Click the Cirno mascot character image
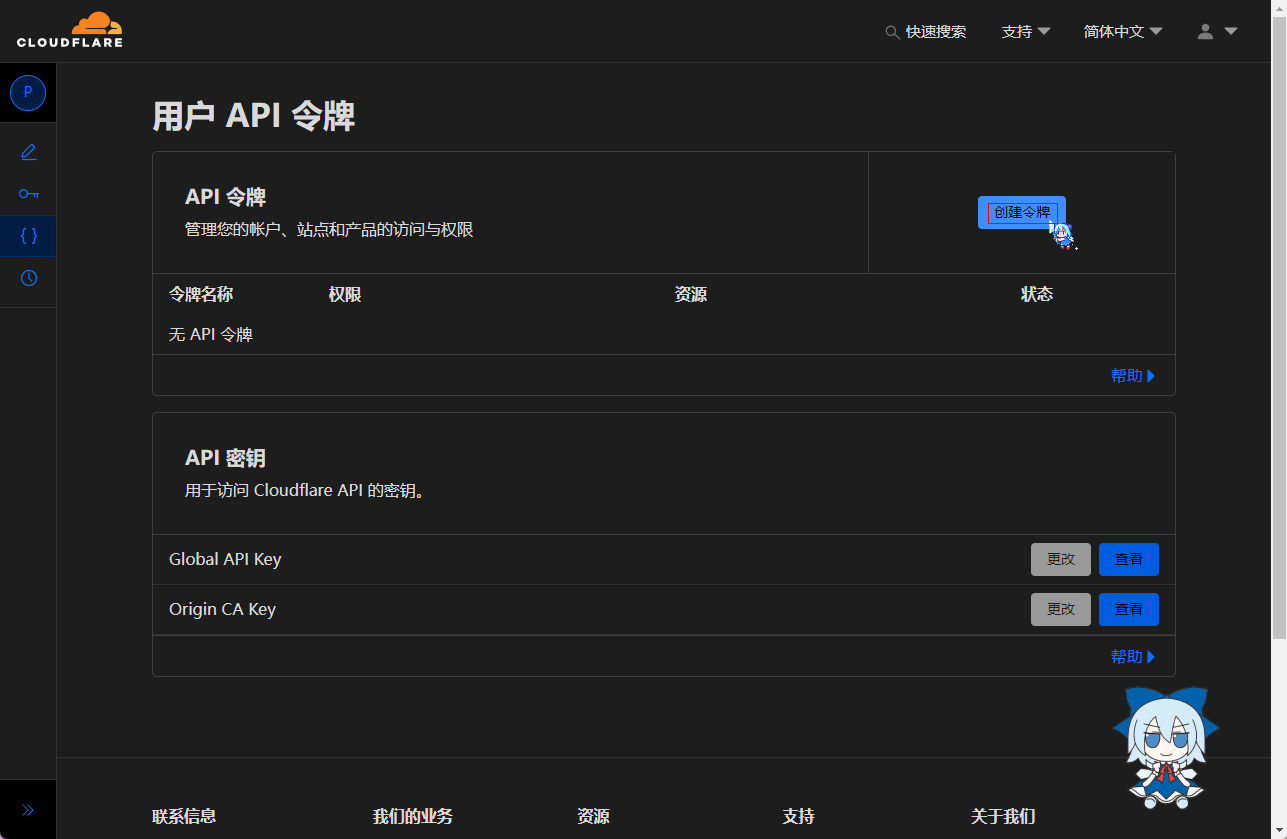Image resolution: width=1287 pixels, height=839 pixels. click(x=1164, y=747)
